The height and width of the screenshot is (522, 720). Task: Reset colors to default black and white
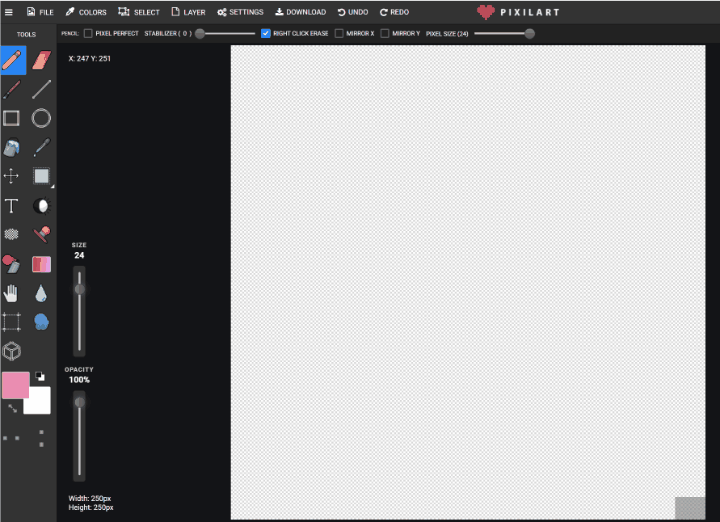[x=40, y=376]
